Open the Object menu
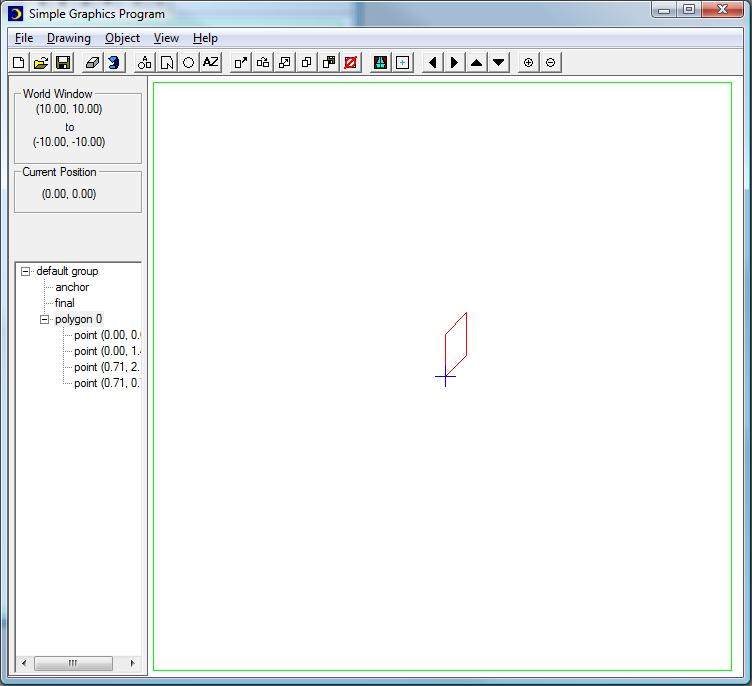Viewport: 752px width, 686px height. [x=122, y=38]
